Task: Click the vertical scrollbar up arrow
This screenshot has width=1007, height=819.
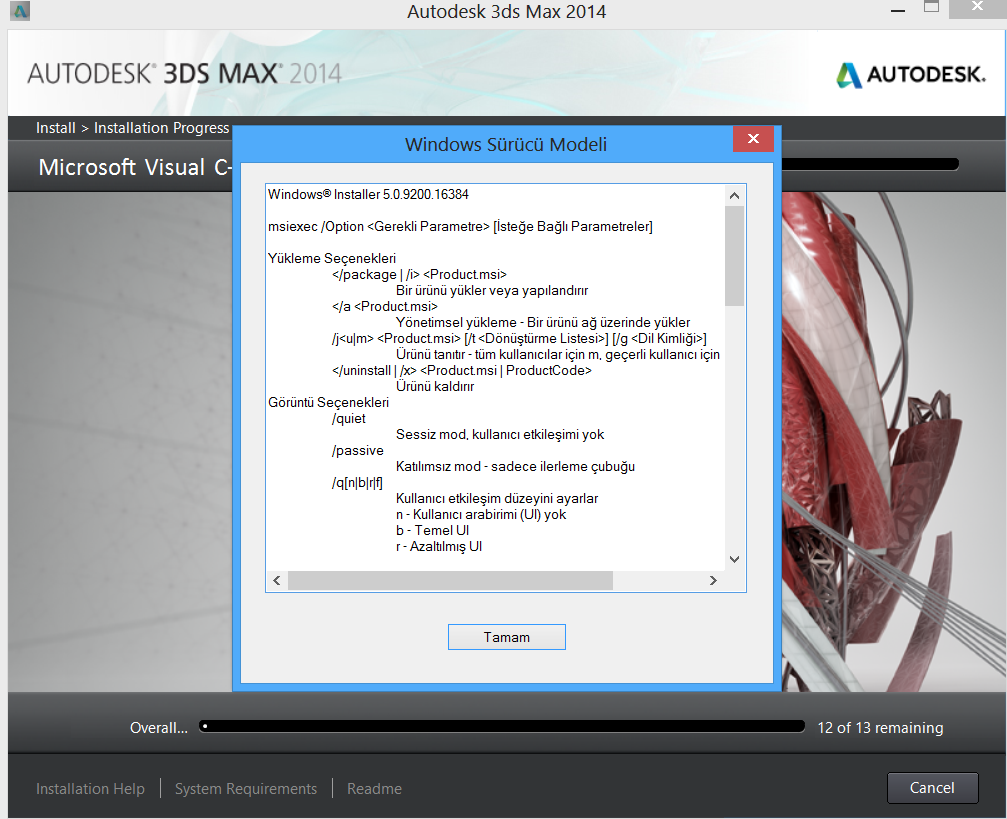Action: 735,195
